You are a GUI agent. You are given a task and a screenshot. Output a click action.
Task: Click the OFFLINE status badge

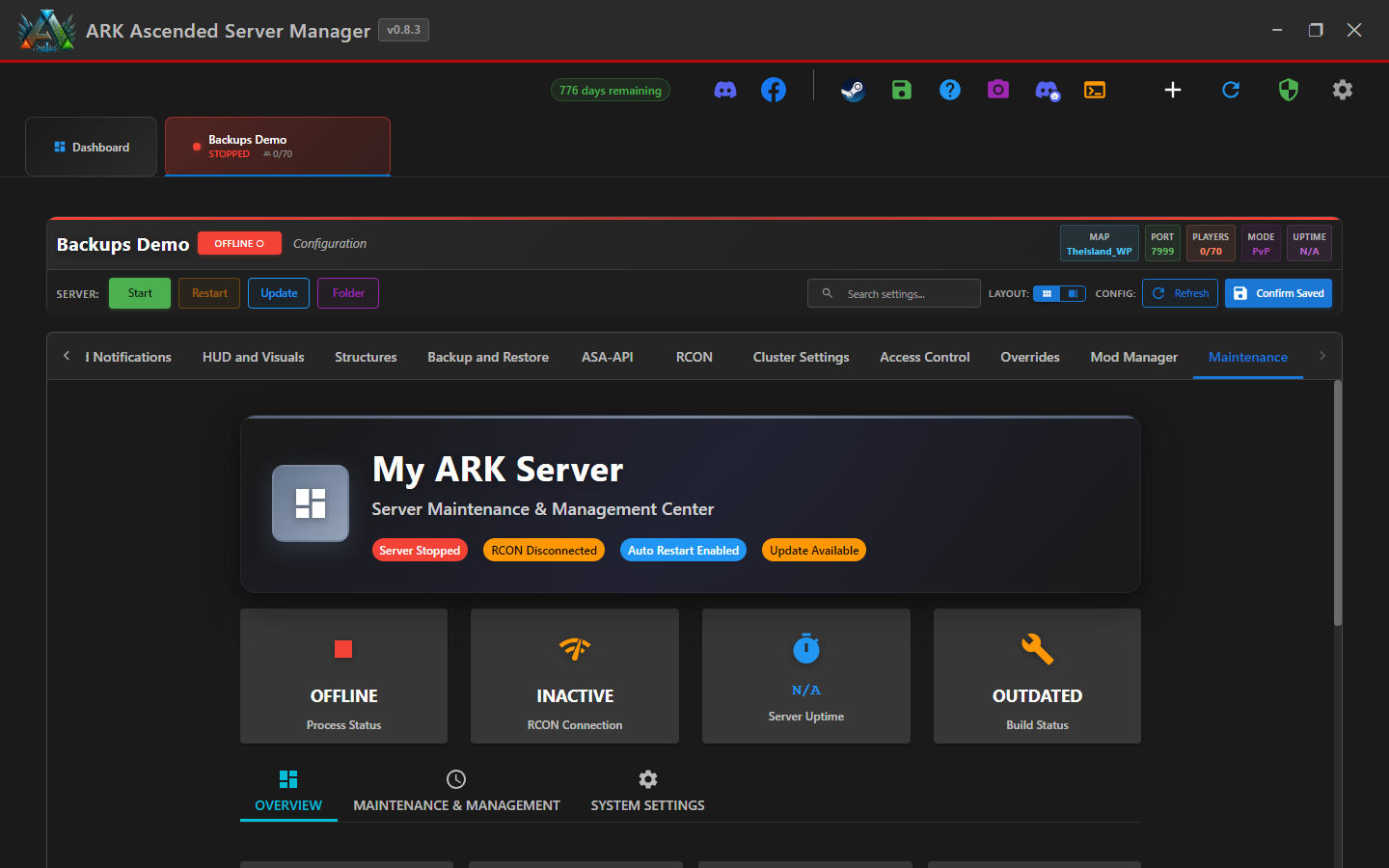click(239, 243)
